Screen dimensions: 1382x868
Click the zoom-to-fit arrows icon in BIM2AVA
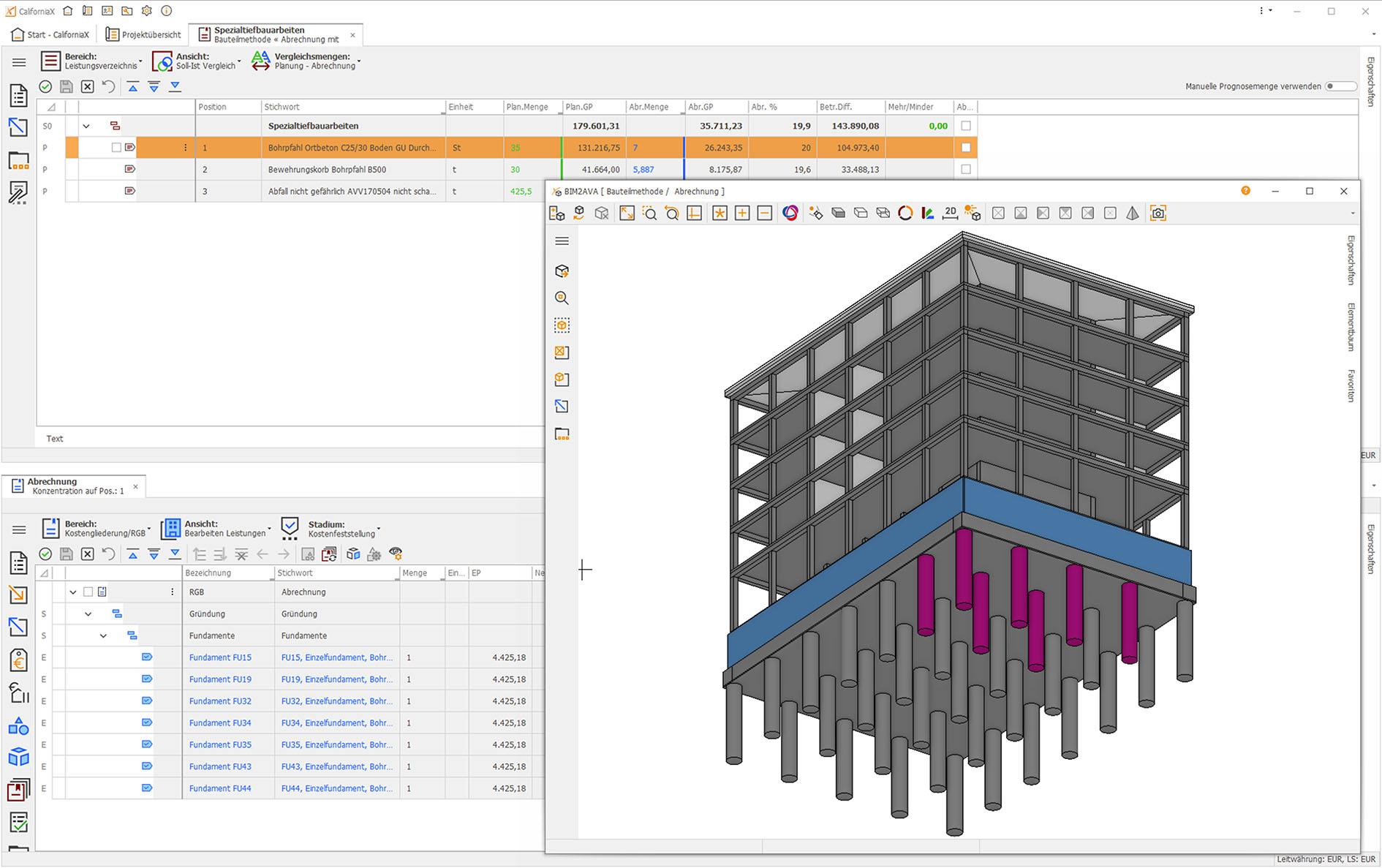click(x=627, y=213)
